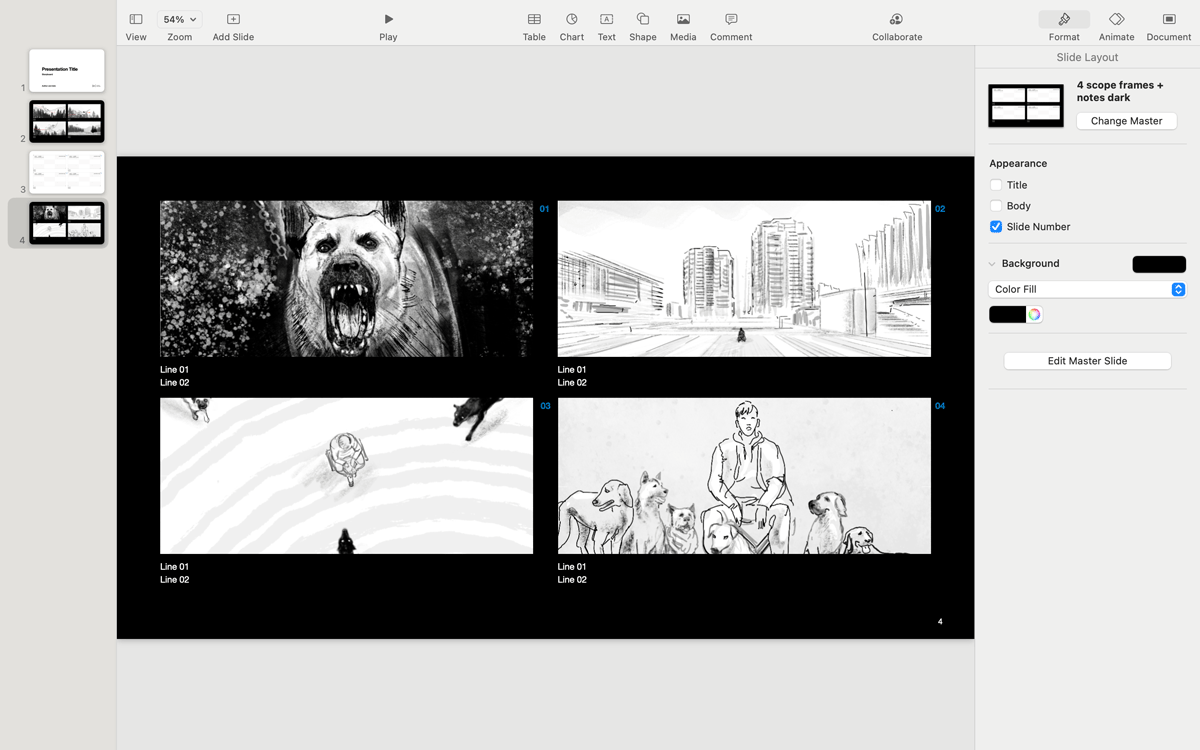Insert a Shape
1200x750 pixels.
click(642, 22)
